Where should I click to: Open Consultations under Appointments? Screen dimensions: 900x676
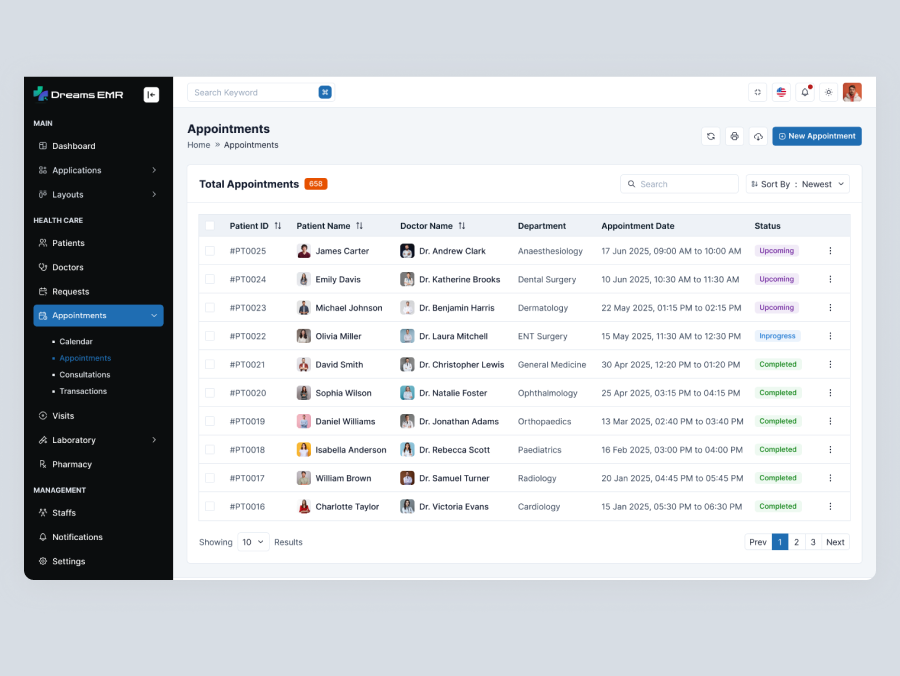84,375
